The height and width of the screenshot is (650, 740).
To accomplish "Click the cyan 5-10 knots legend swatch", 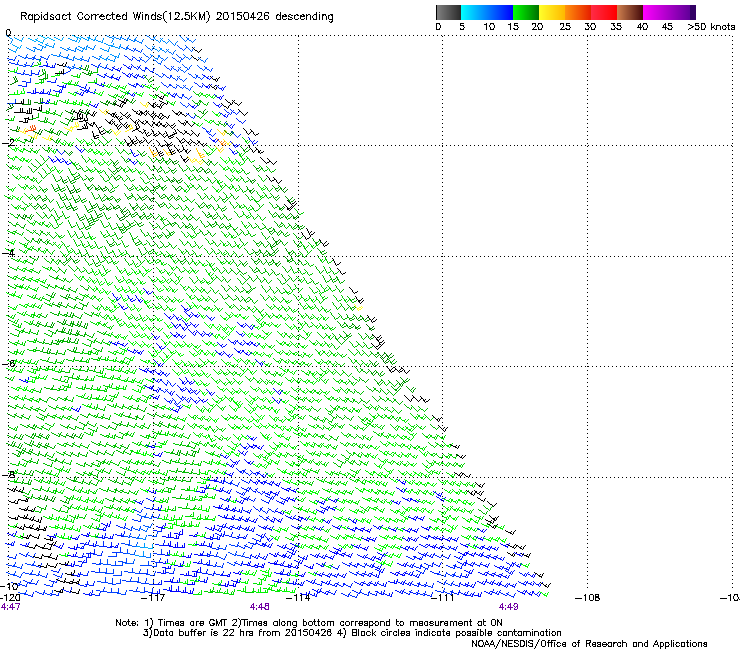I will 474,12.
